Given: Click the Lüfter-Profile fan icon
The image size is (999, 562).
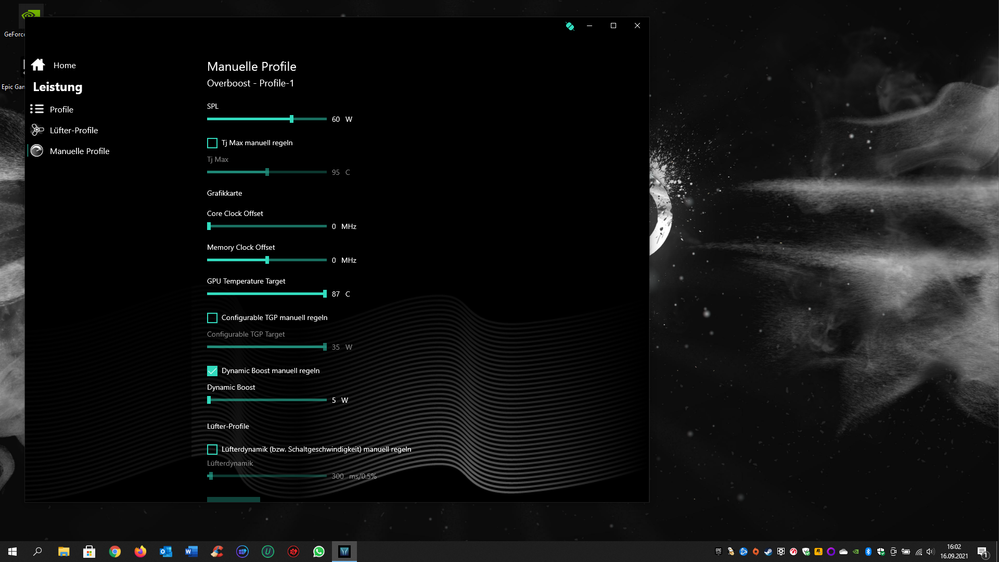Looking at the screenshot, I should tap(37, 130).
